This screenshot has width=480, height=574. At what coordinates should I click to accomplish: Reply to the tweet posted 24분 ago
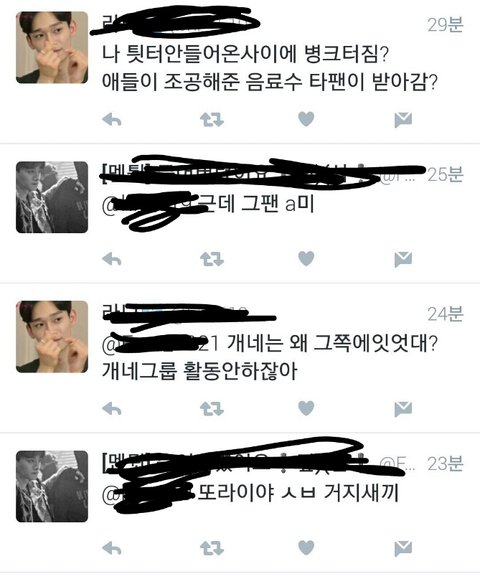coord(112,408)
